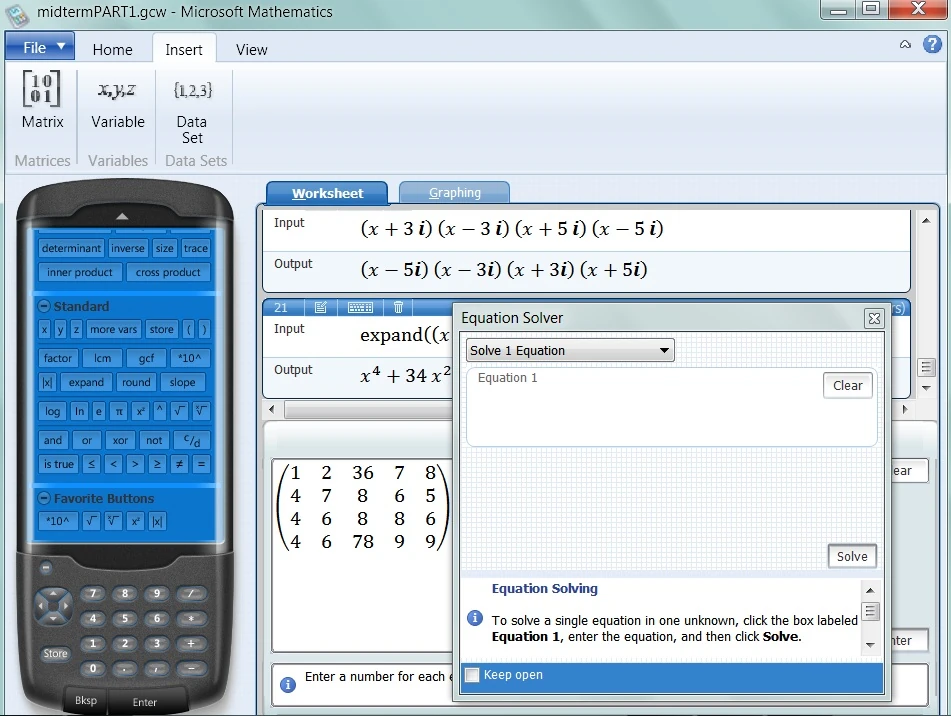Clear Equation 1 in the solver
Screen dimensions: 951x716
pos(847,385)
